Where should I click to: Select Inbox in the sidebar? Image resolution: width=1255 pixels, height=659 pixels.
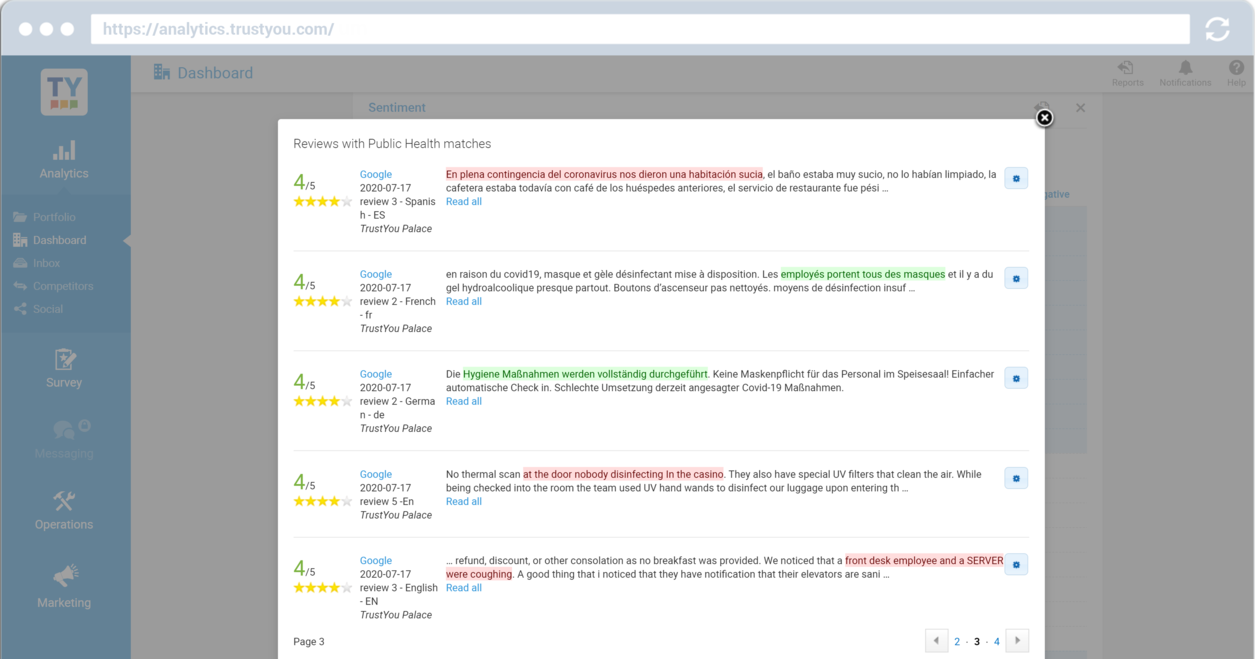pos(46,263)
